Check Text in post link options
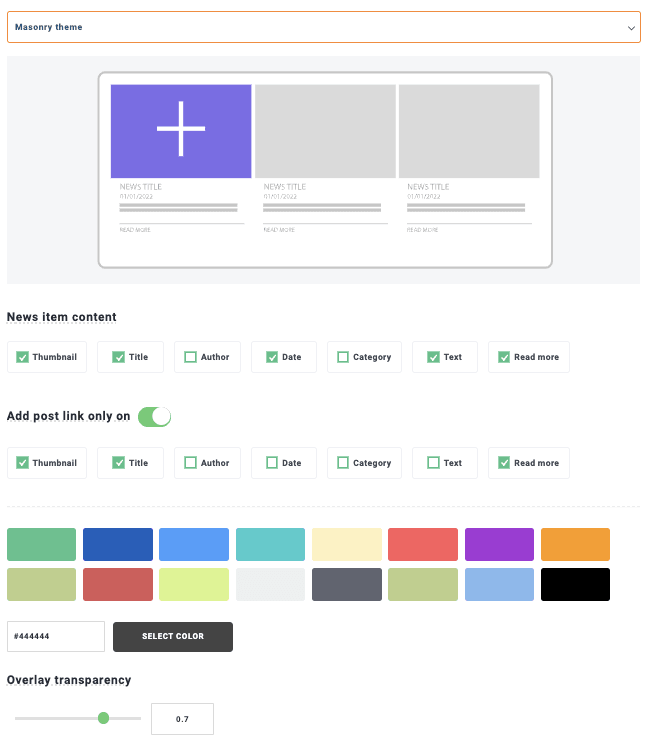Viewport: 648px width, 740px height. click(433, 463)
